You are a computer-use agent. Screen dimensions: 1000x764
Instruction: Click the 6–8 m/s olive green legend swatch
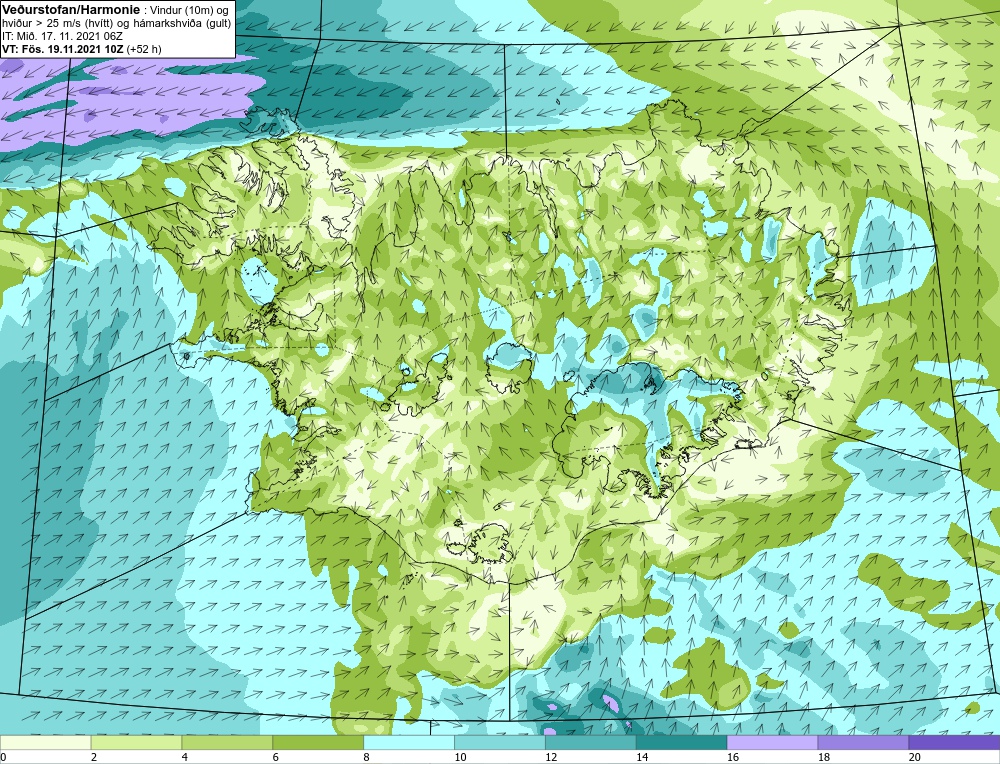tap(318, 742)
